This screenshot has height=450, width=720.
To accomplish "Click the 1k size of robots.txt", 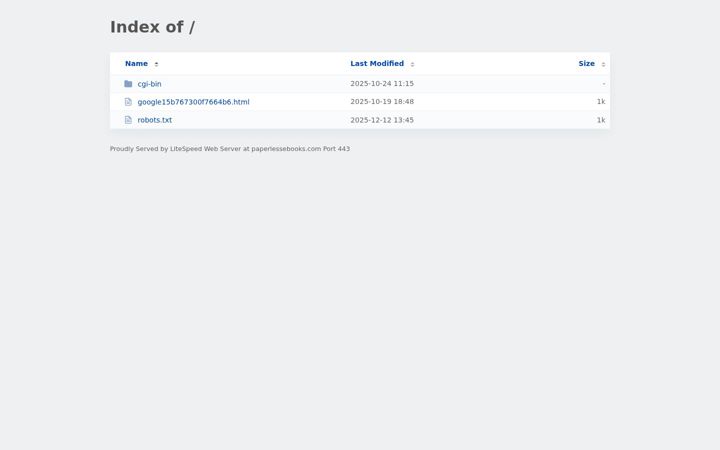I will pyautogui.click(x=601, y=120).
